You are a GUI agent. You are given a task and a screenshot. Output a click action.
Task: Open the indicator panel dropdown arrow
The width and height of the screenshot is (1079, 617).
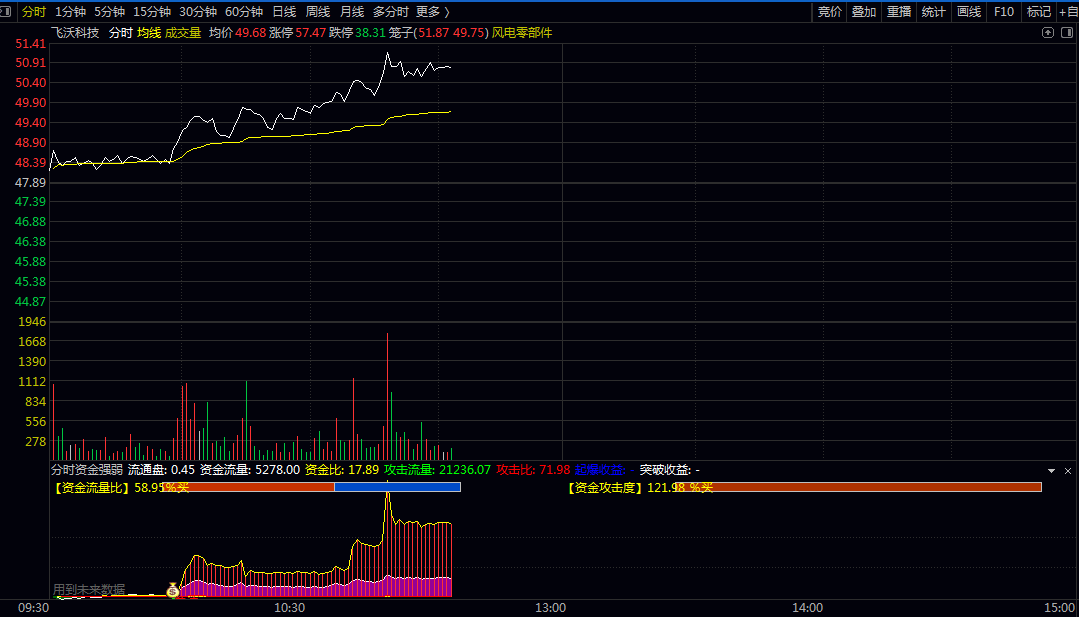point(1051,470)
